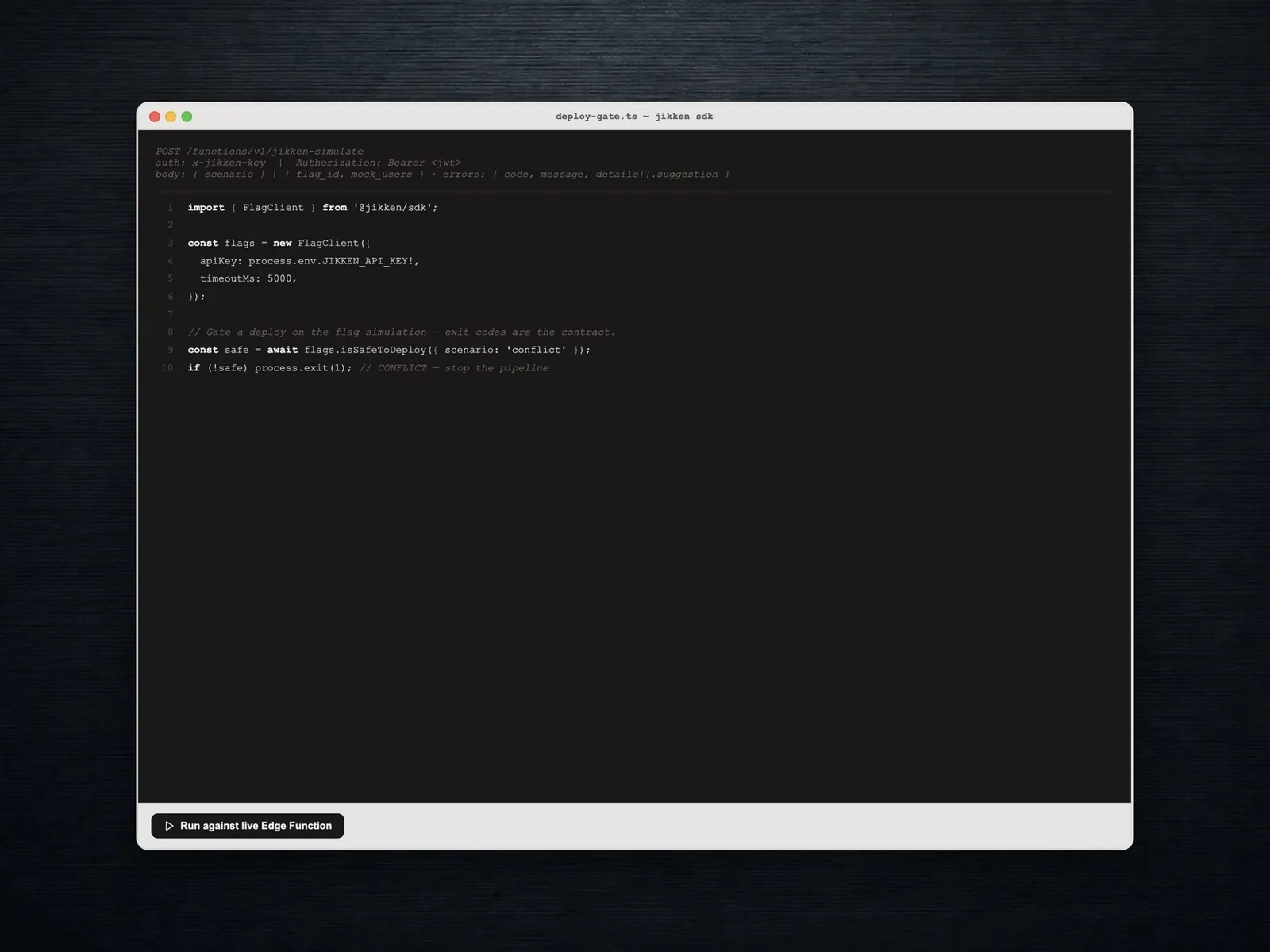Viewport: 1270px width, 952px height.
Task: Click the 'body: { scenario }' header line
Action: (442, 175)
